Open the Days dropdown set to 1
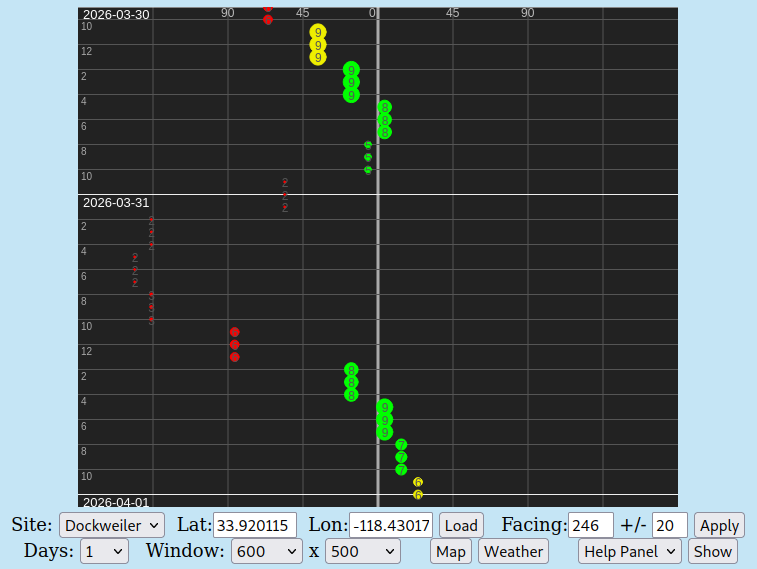Screen dimensions: 757x569 tap(104, 551)
